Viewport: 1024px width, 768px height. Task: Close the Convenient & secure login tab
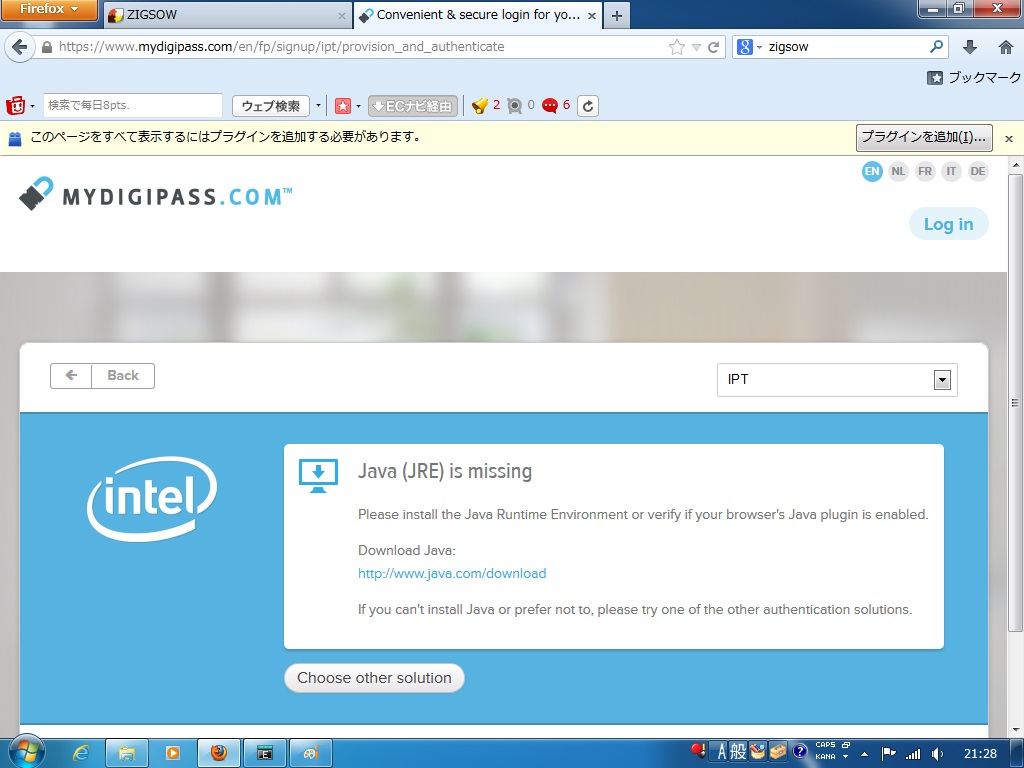(x=592, y=15)
